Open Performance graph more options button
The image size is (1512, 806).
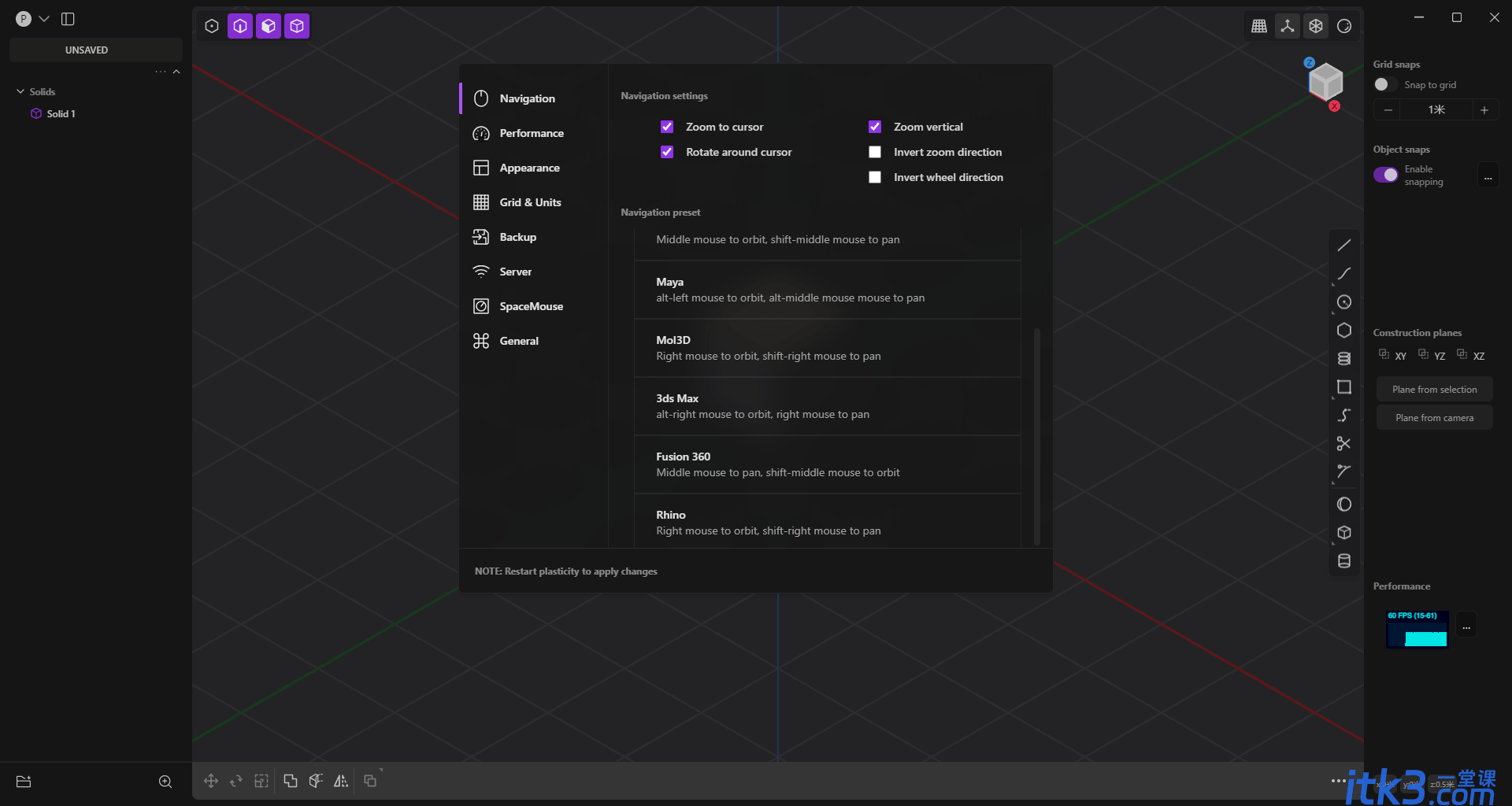[1466, 625]
